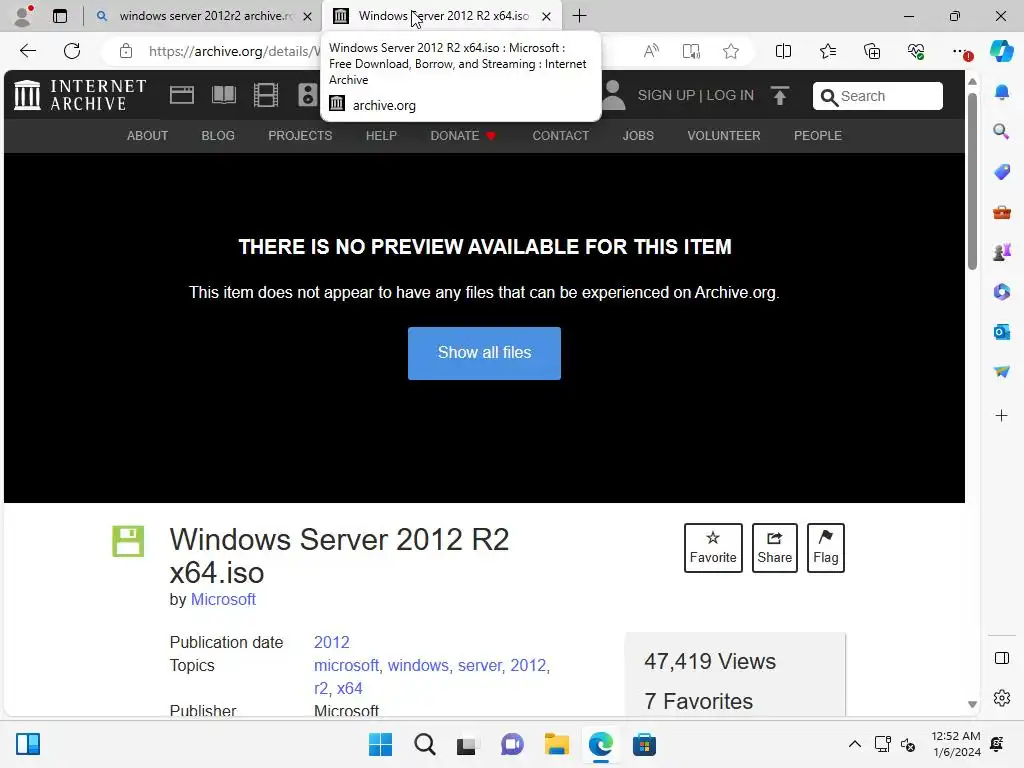This screenshot has width=1024, height=768.
Task: Open the Microsoft author link
Action: point(223,600)
